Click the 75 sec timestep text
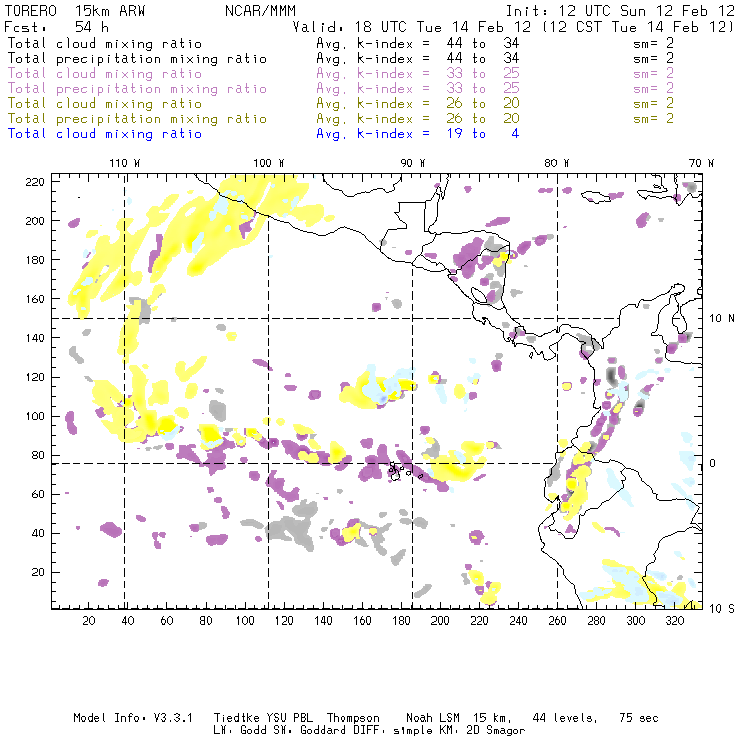Viewport: 740px width, 740px height. (x=639, y=718)
